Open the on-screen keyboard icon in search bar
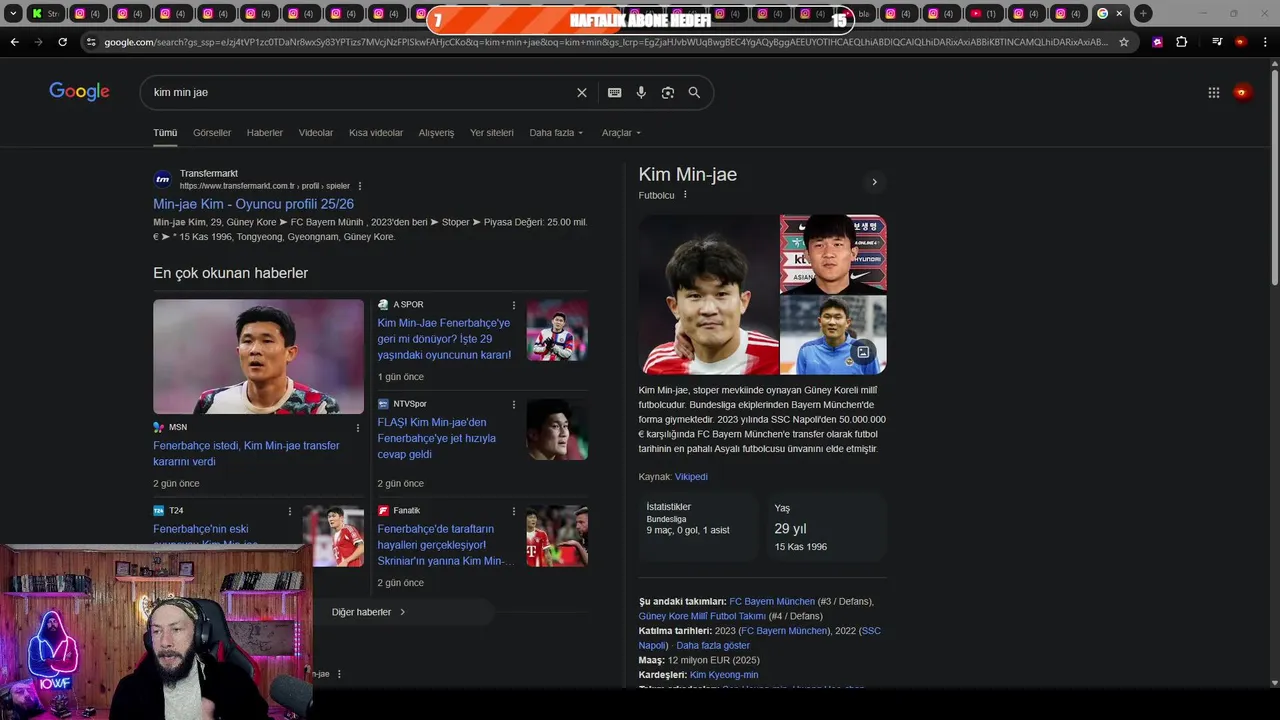The height and width of the screenshot is (720, 1280). [614, 92]
